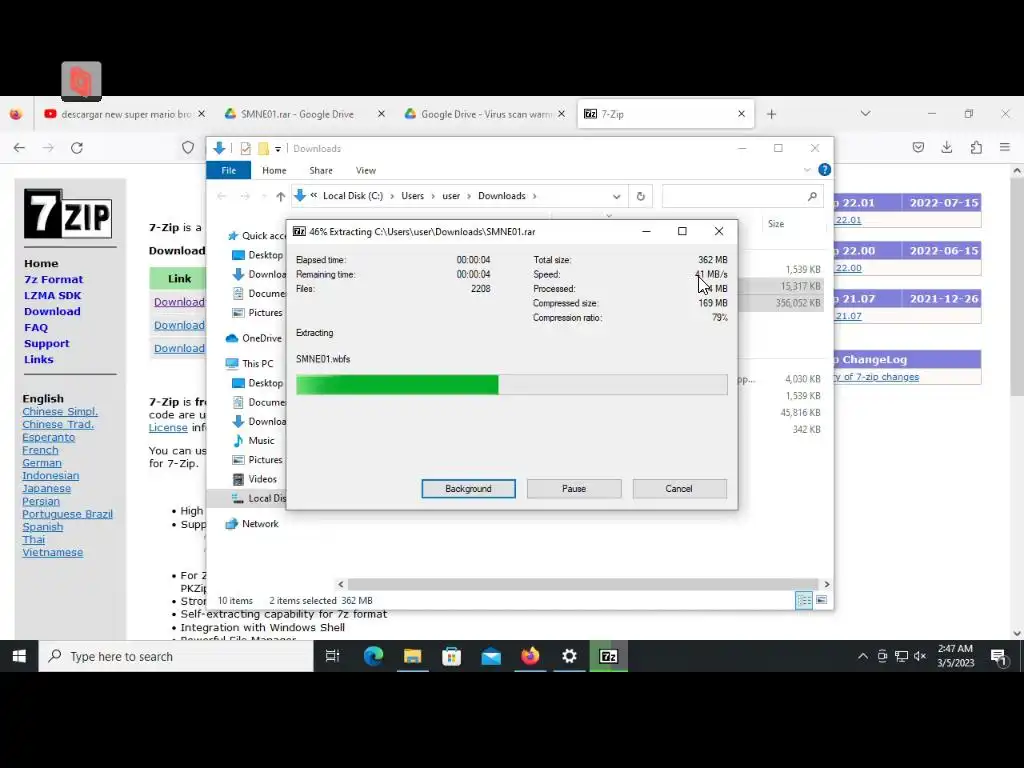Open the File tab in Explorer

point(229,170)
